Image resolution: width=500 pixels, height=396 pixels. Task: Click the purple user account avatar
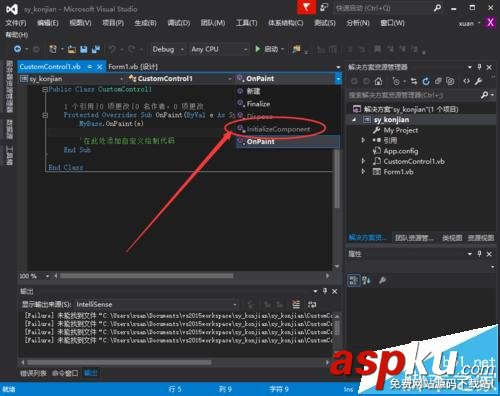[x=490, y=23]
